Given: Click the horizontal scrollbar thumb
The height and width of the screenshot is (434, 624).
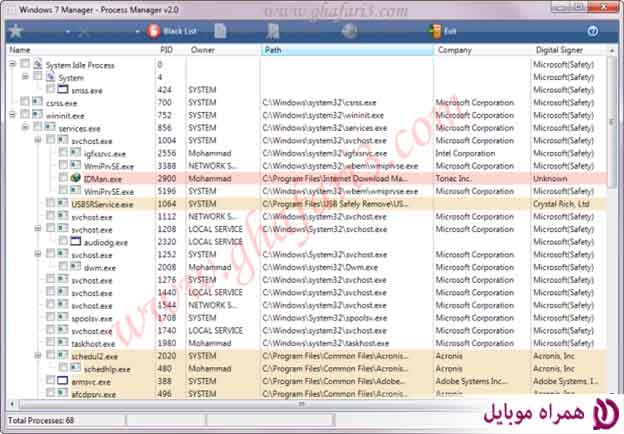Looking at the screenshot, I should click(302, 404).
